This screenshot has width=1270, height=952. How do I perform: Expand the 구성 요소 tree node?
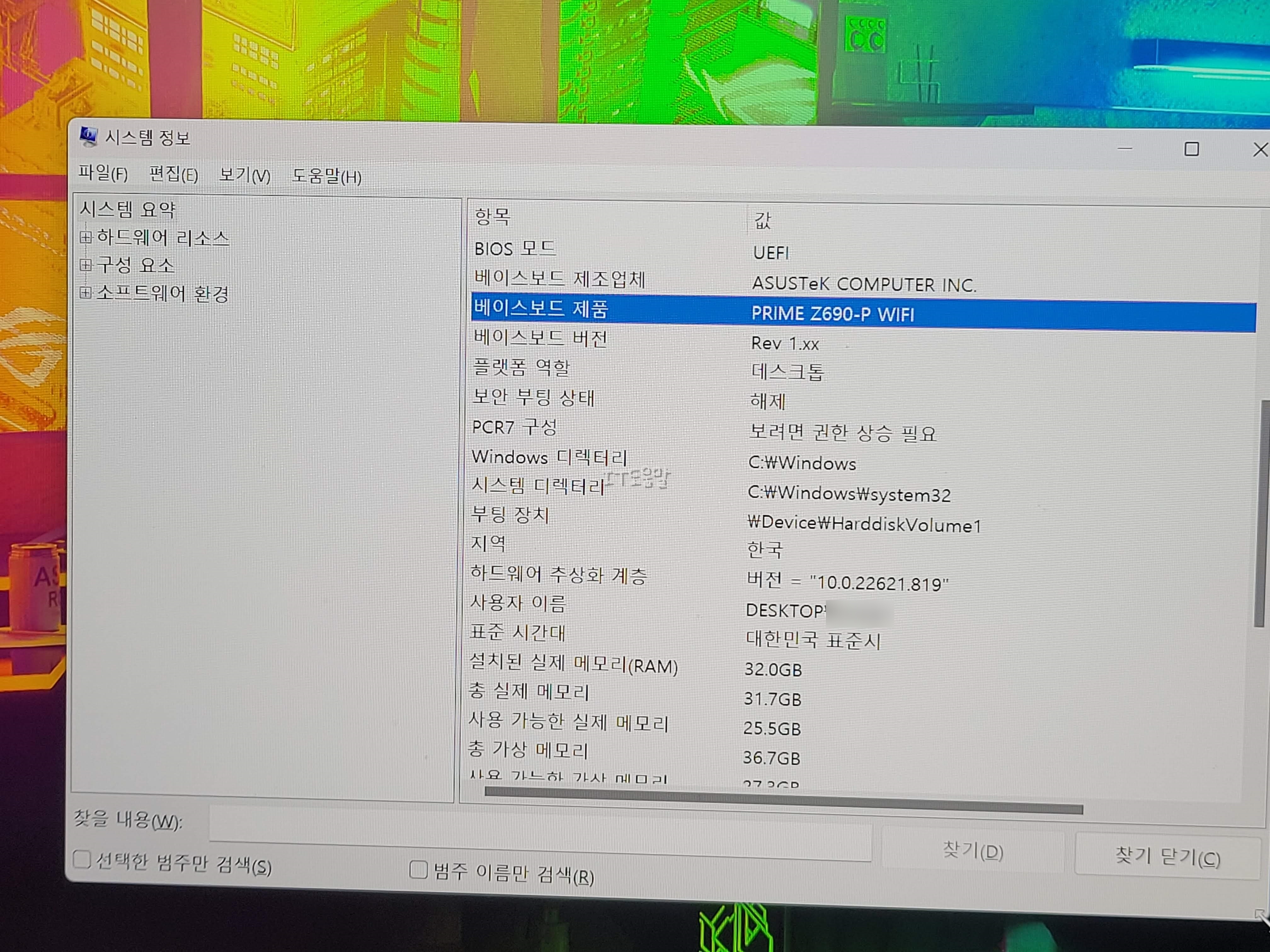pos(86,264)
